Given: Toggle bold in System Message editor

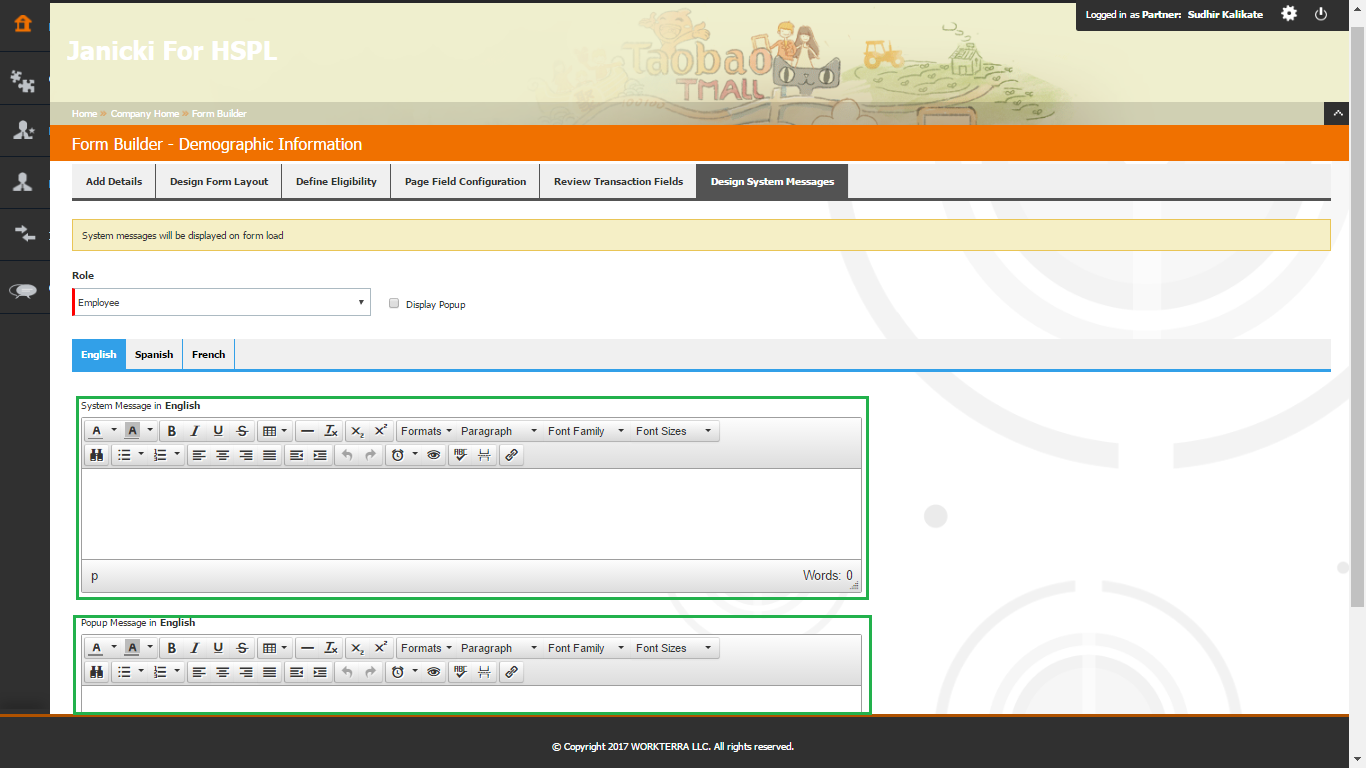Looking at the screenshot, I should [x=172, y=431].
